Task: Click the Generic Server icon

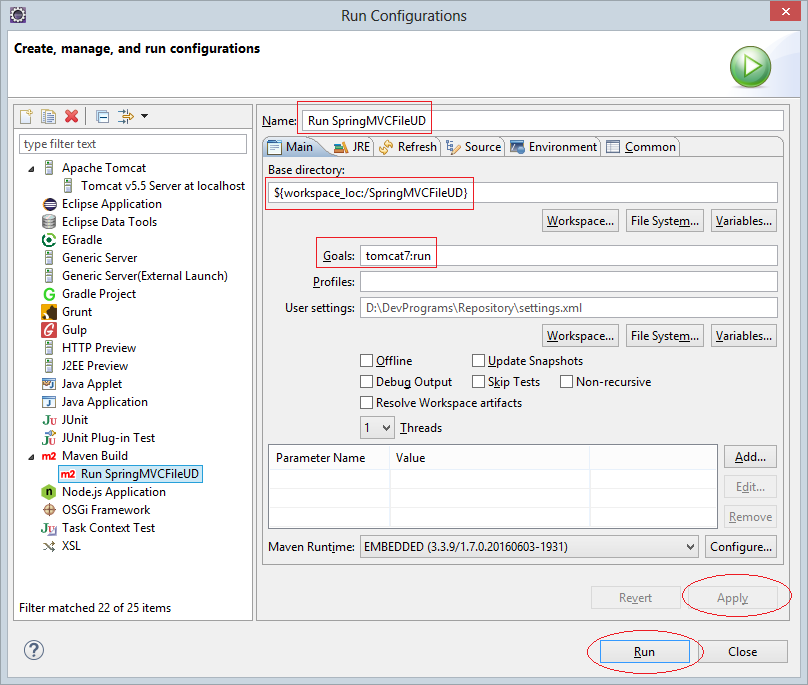Action: [49, 258]
